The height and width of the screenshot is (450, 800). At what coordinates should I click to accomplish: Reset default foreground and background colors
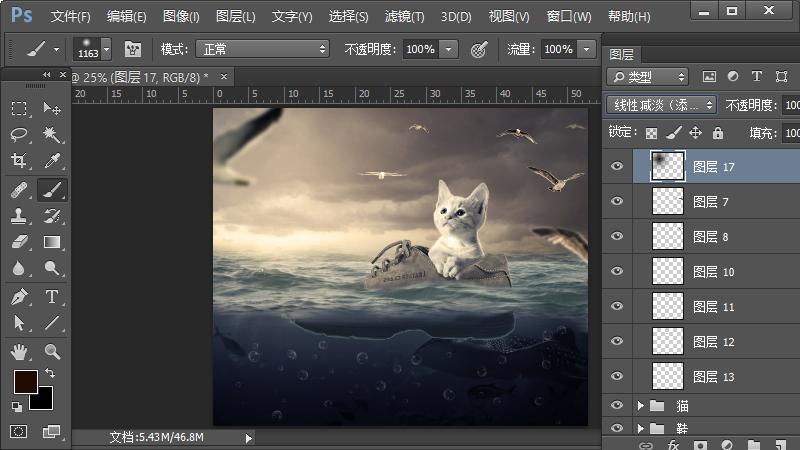pos(17,407)
